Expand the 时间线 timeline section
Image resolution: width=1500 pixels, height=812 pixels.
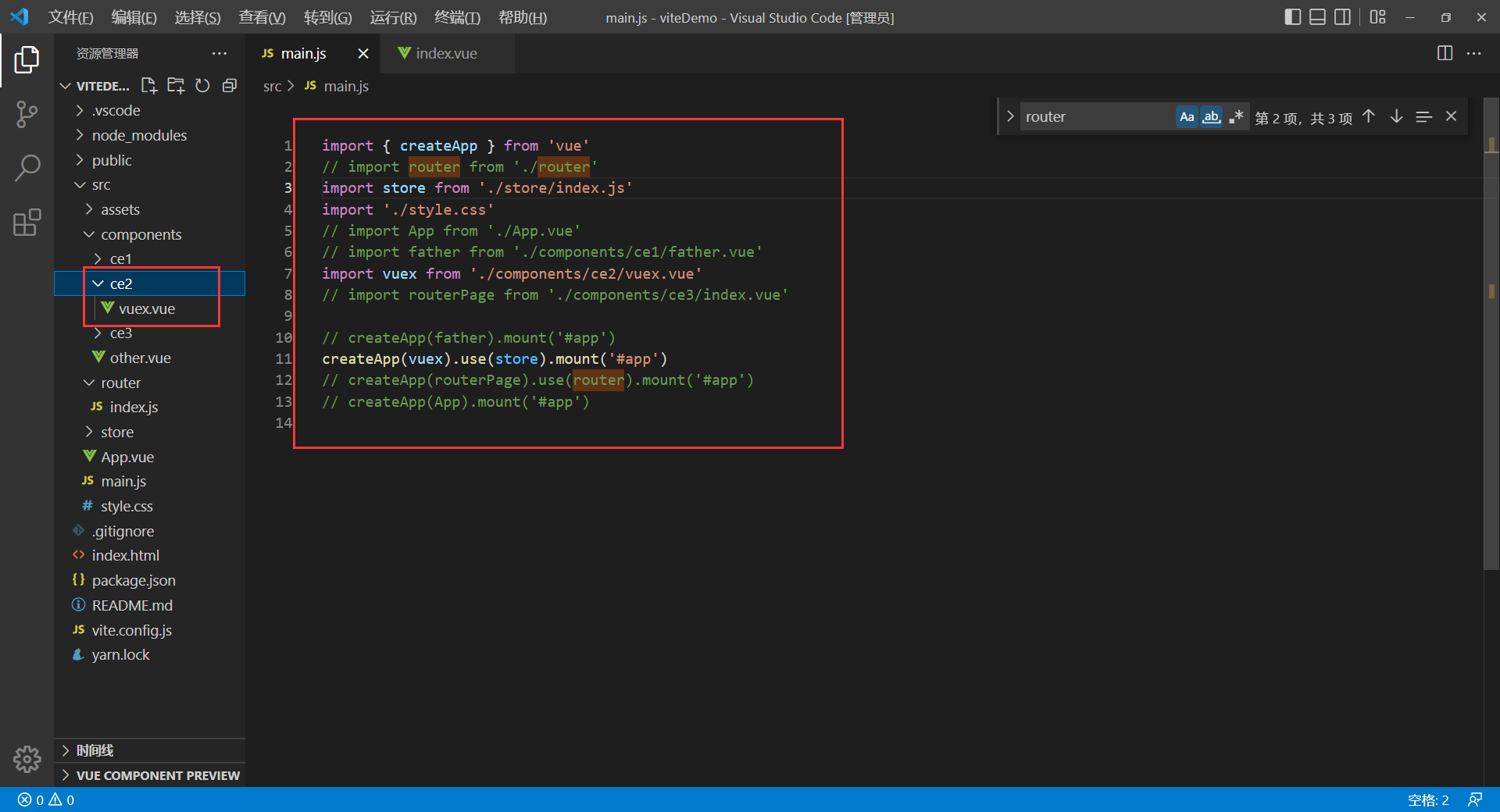click(x=150, y=750)
